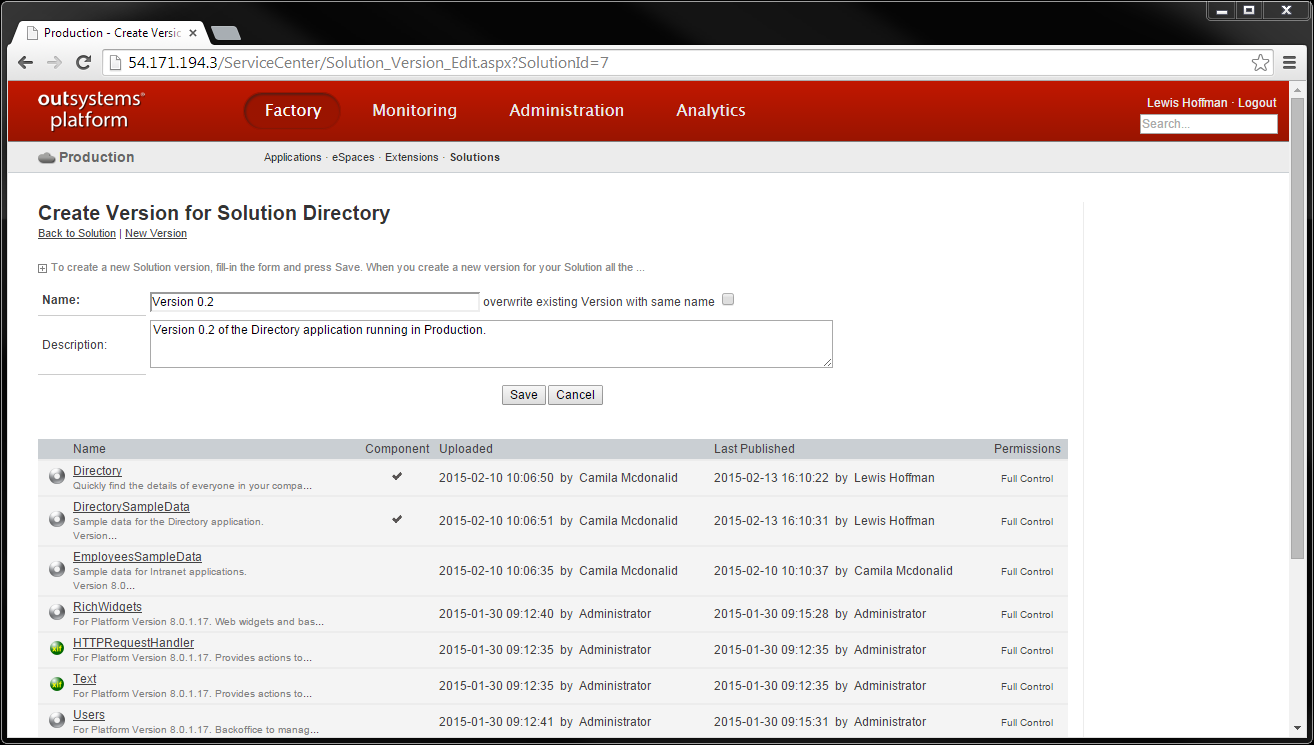Open the EmployeesSampleData link
The height and width of the screenshot is (745, 1314).
click(137, 557)
